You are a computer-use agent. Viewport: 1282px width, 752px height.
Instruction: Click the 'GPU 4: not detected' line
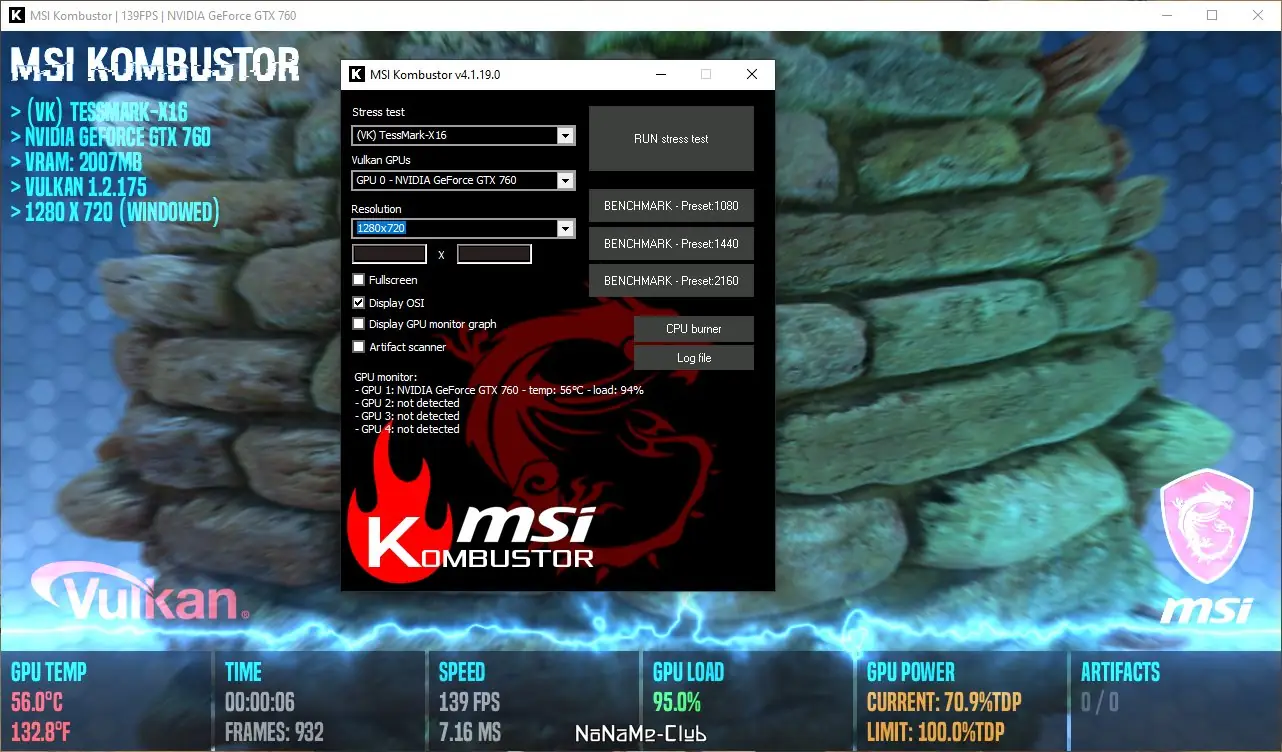pyautogui.click(x=407, y=429)
